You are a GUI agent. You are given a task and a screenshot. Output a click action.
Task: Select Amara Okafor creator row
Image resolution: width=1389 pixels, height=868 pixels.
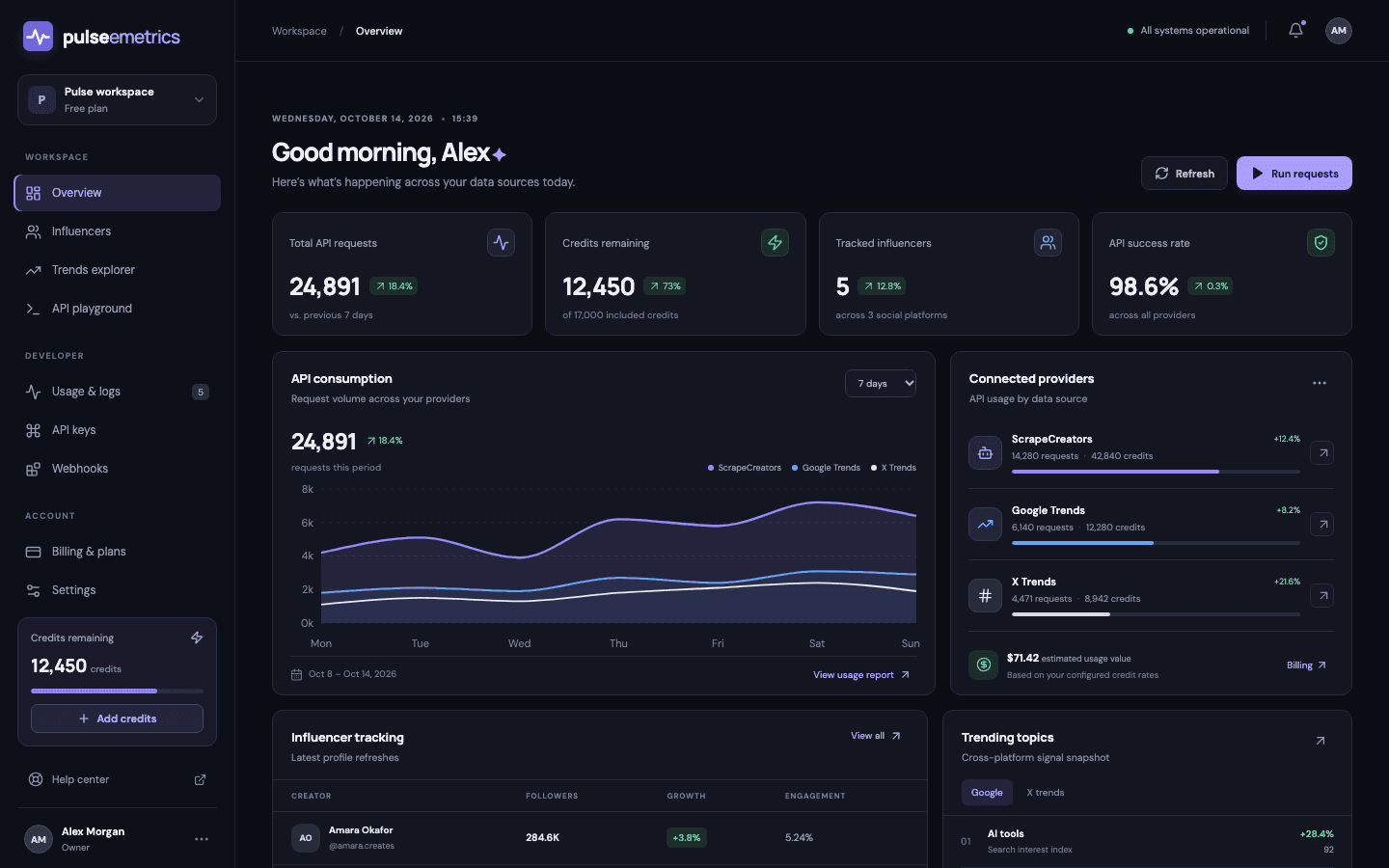click(600, 838)
